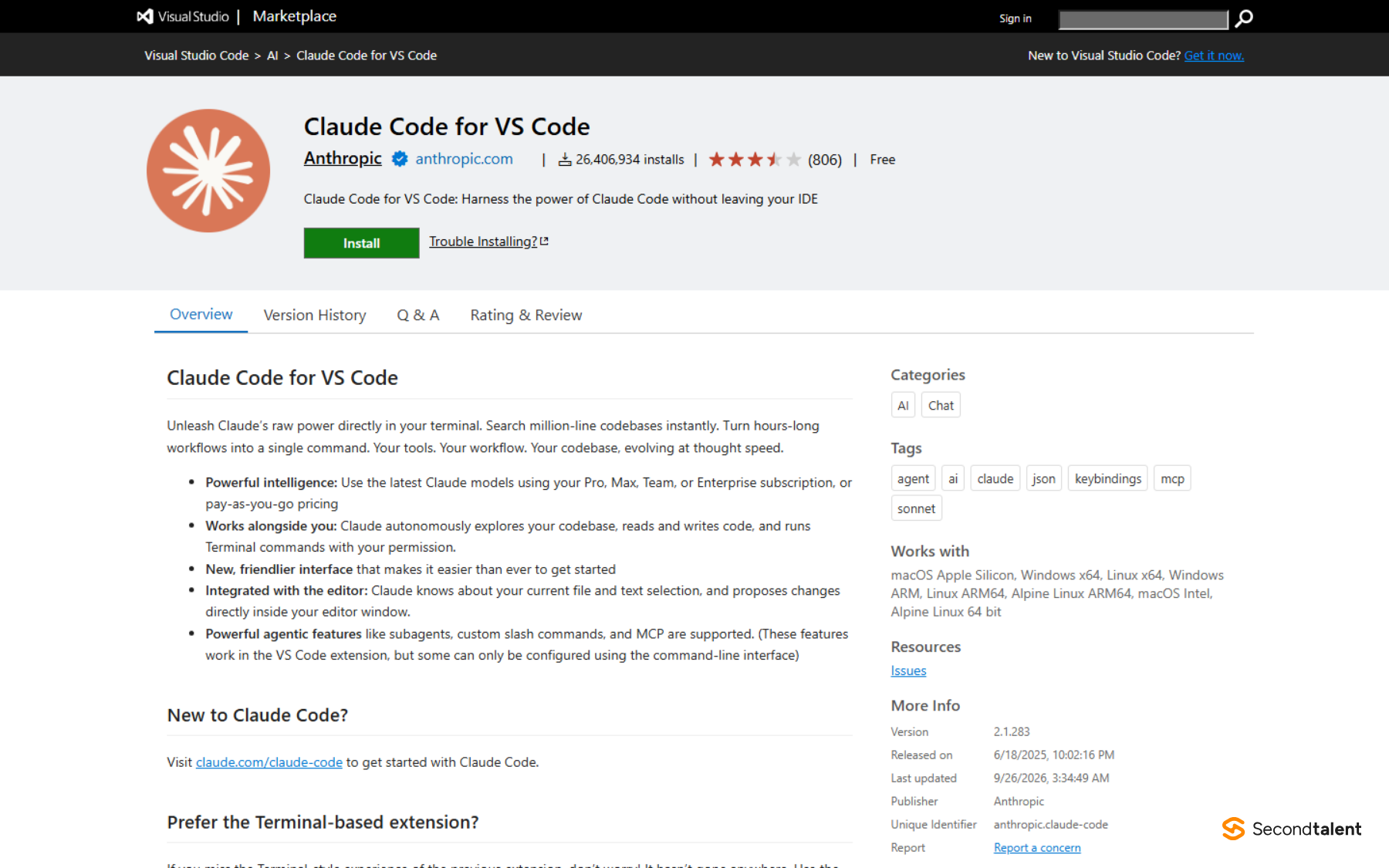This screenshot has height=868, width=1389.
Task: Click the New to Claude Code? heading
Action: pos(258,715)
